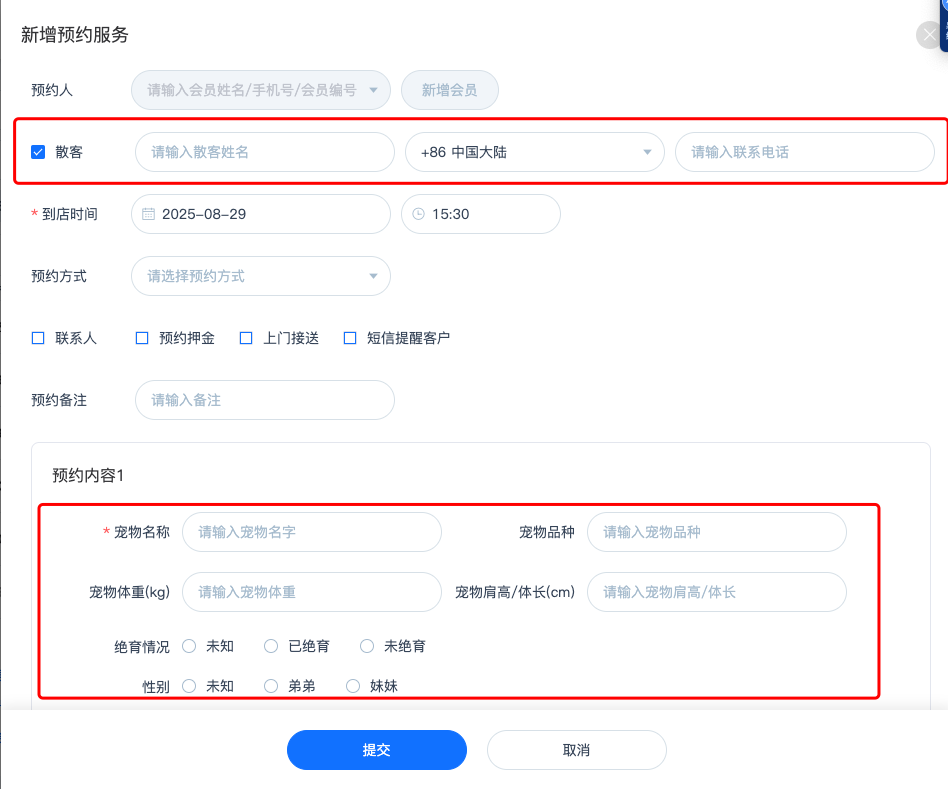948x789 pixels.
Task: Focus the 请输入宠物体重 input
Action: [x=312, y=592]
